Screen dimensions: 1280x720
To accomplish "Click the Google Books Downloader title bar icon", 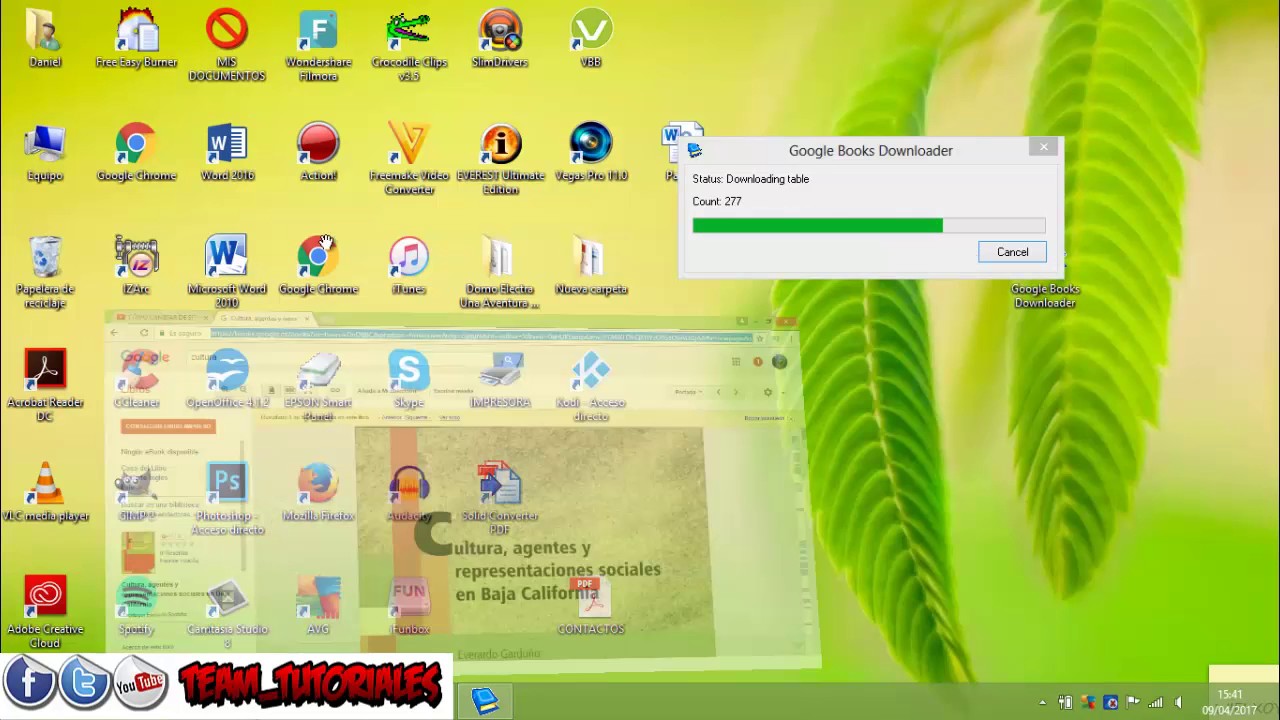I will [695, 151].
